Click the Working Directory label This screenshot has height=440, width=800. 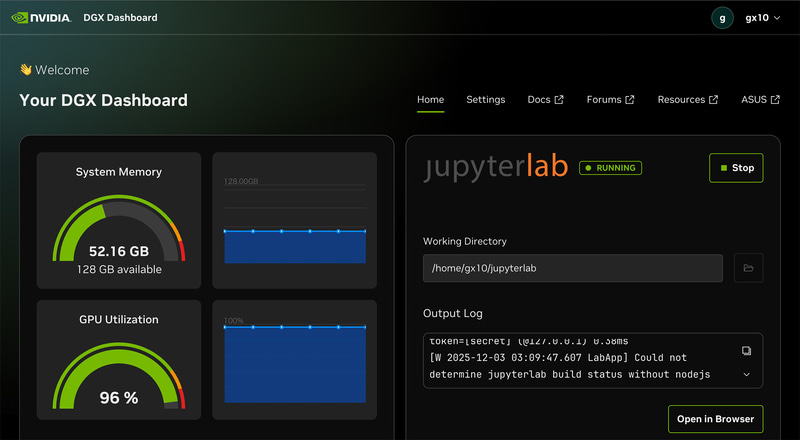[x=465, y=241]
